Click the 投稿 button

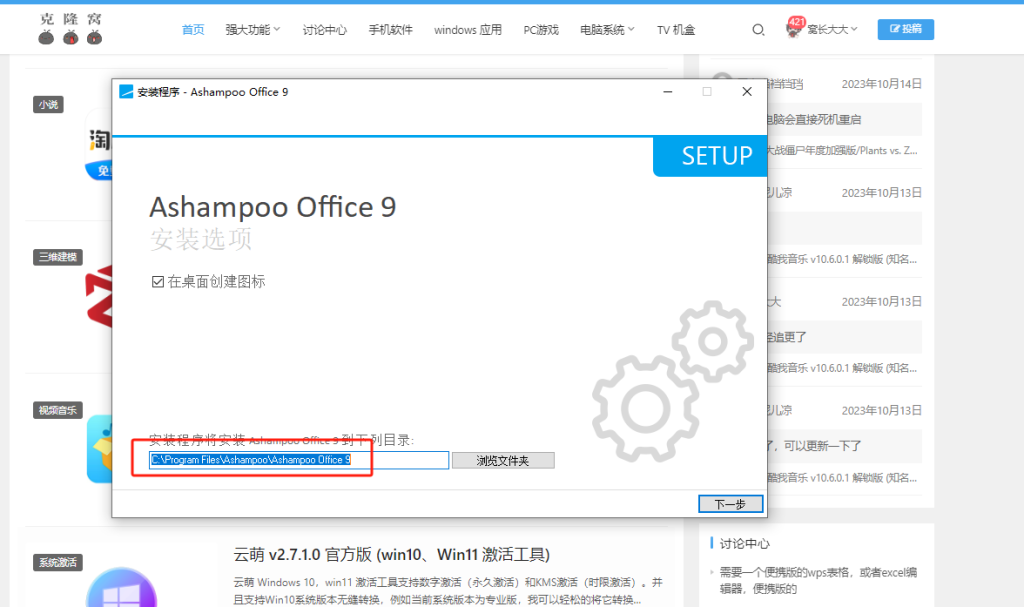pos(905,29)
